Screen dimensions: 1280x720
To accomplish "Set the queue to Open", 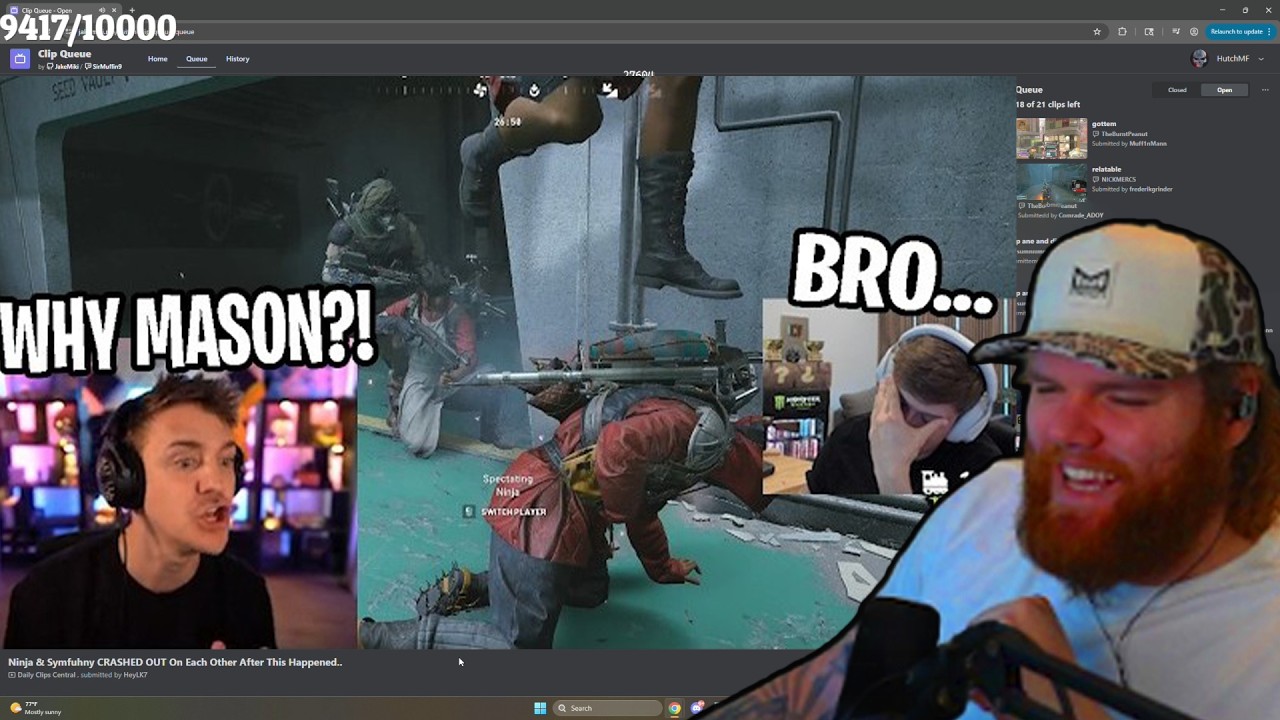I will tap(1224, 90).
